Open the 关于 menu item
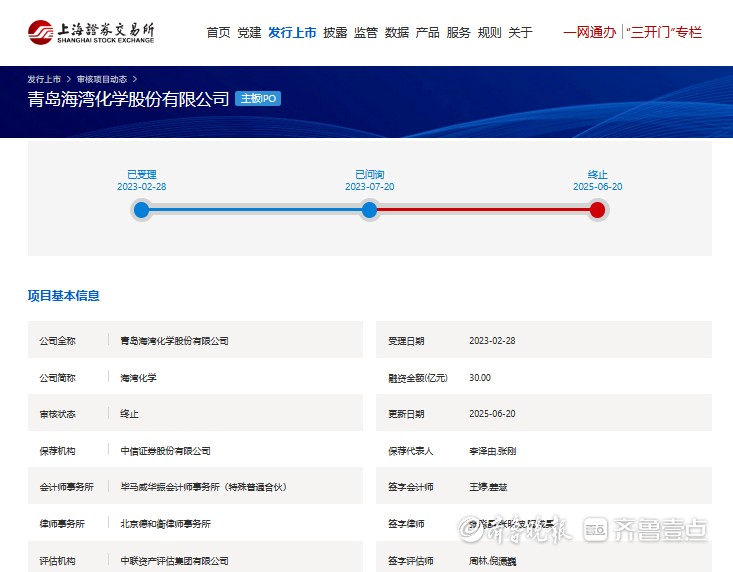The height and width of the screenshot is (572, 733). coord(520,32)
